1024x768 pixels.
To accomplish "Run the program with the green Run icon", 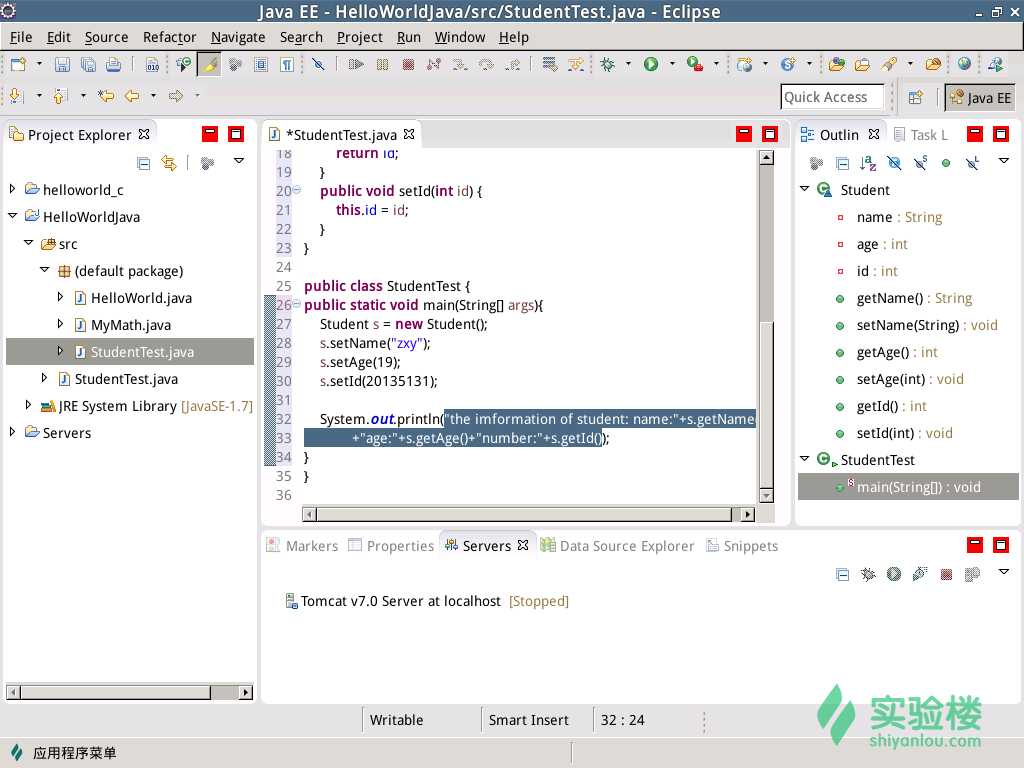I will click(650, 64).
